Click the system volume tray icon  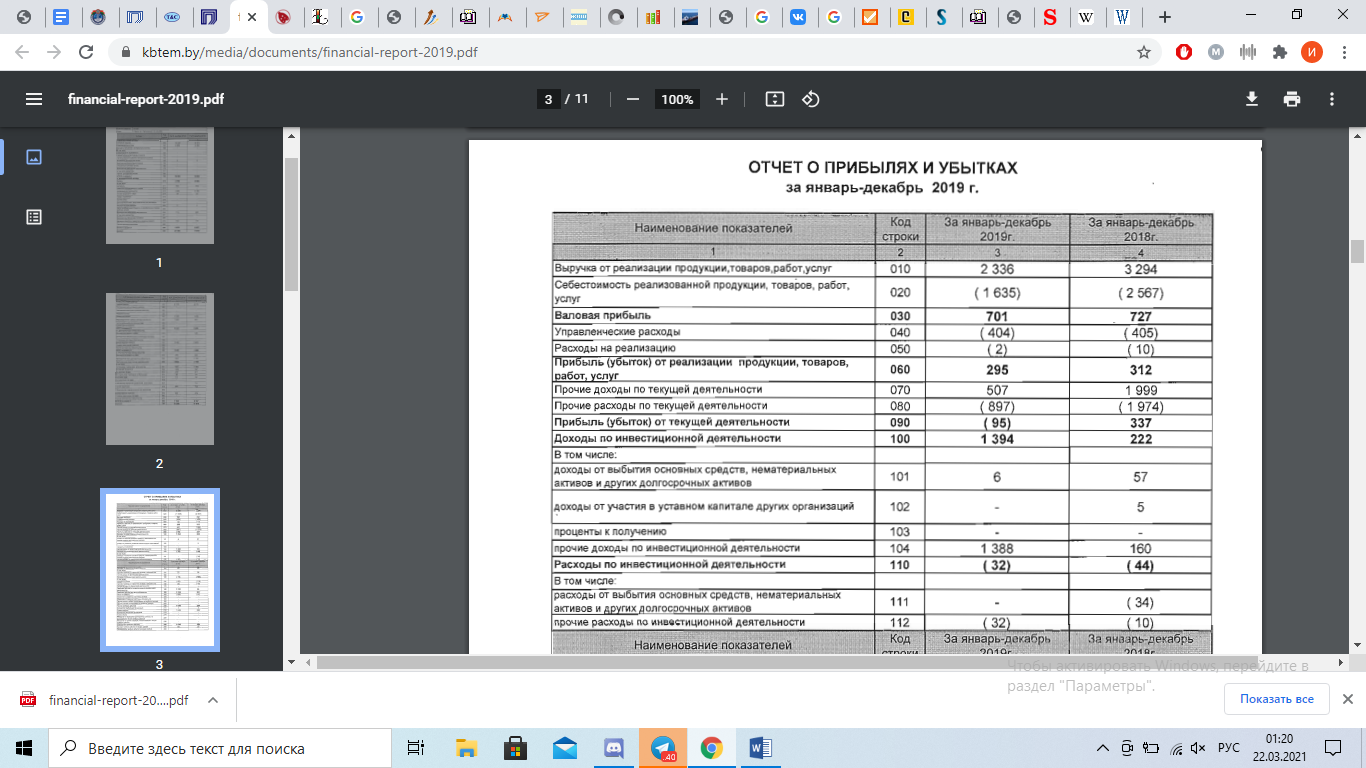click(1200, 748)
